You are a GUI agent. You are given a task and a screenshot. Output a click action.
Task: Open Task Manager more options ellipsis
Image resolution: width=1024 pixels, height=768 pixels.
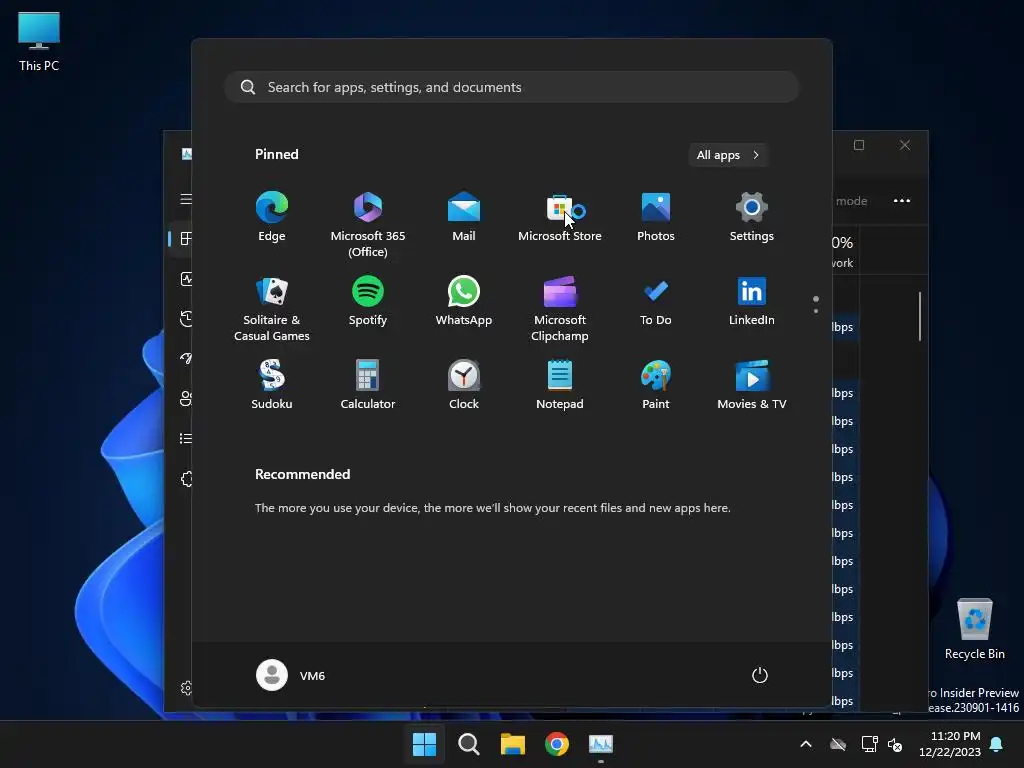[902, 200]
